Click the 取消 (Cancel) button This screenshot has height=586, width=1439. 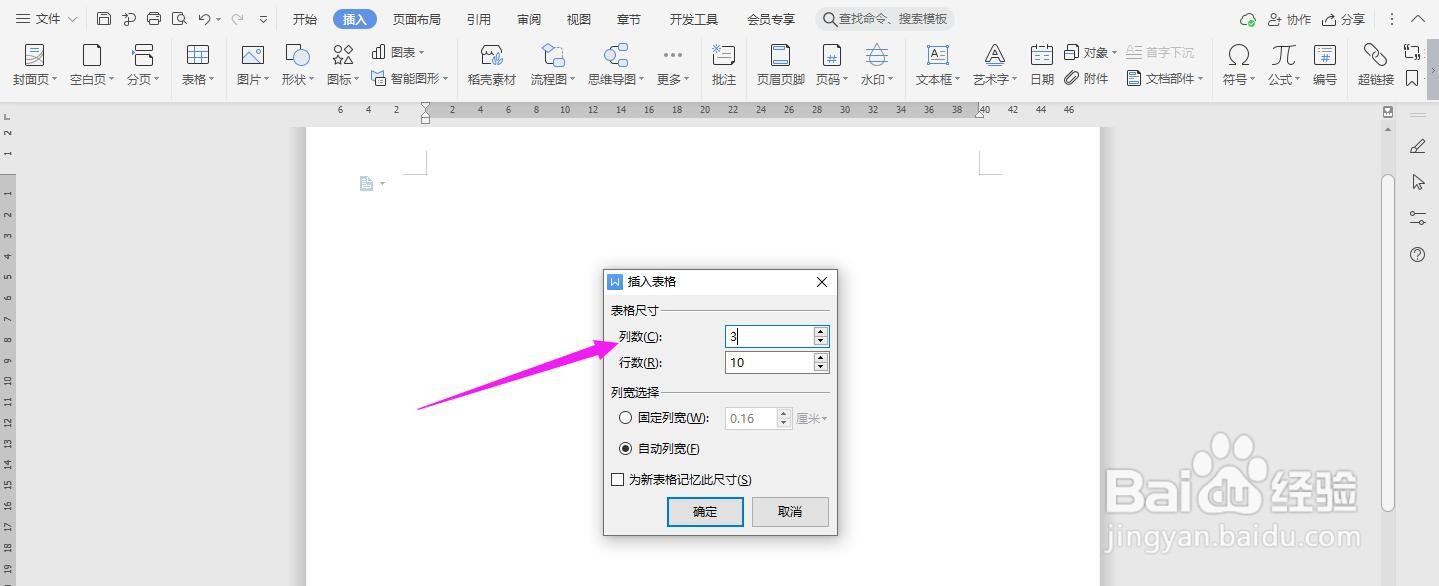tap(790, 511)
